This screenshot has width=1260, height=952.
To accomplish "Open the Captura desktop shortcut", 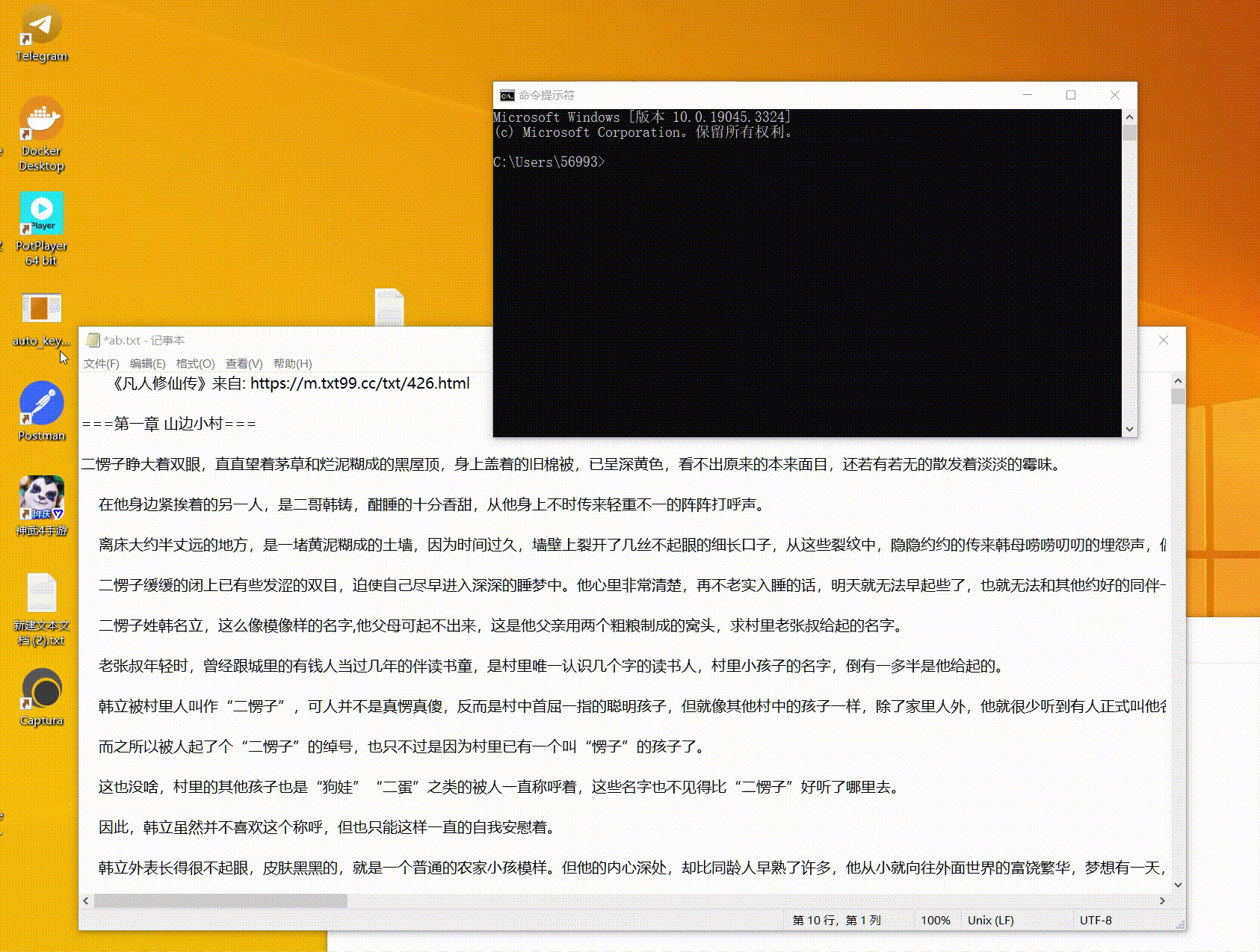I will point(41,696).
